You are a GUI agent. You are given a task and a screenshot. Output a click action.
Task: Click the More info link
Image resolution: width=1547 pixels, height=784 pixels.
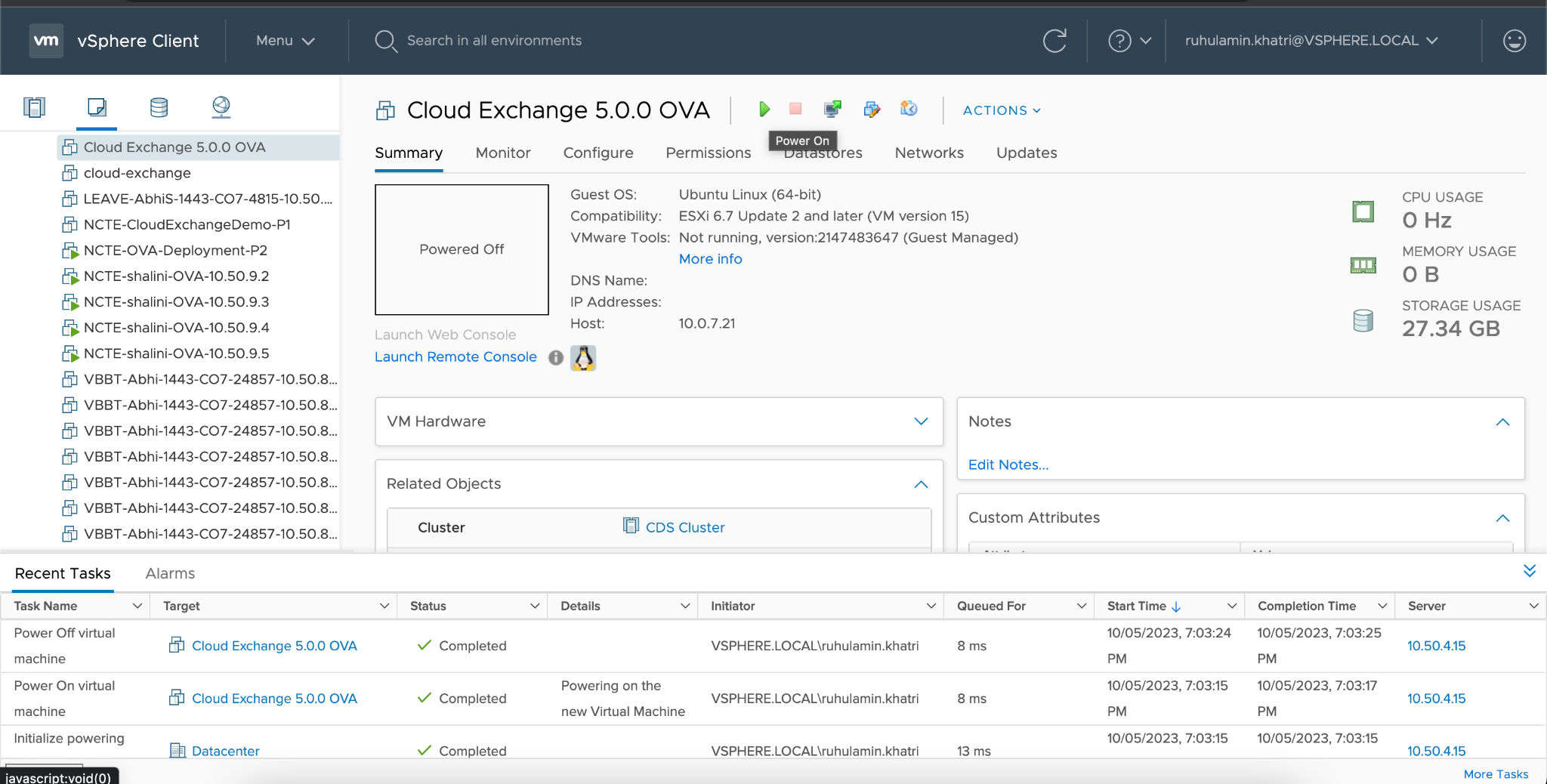coord(710,259)
